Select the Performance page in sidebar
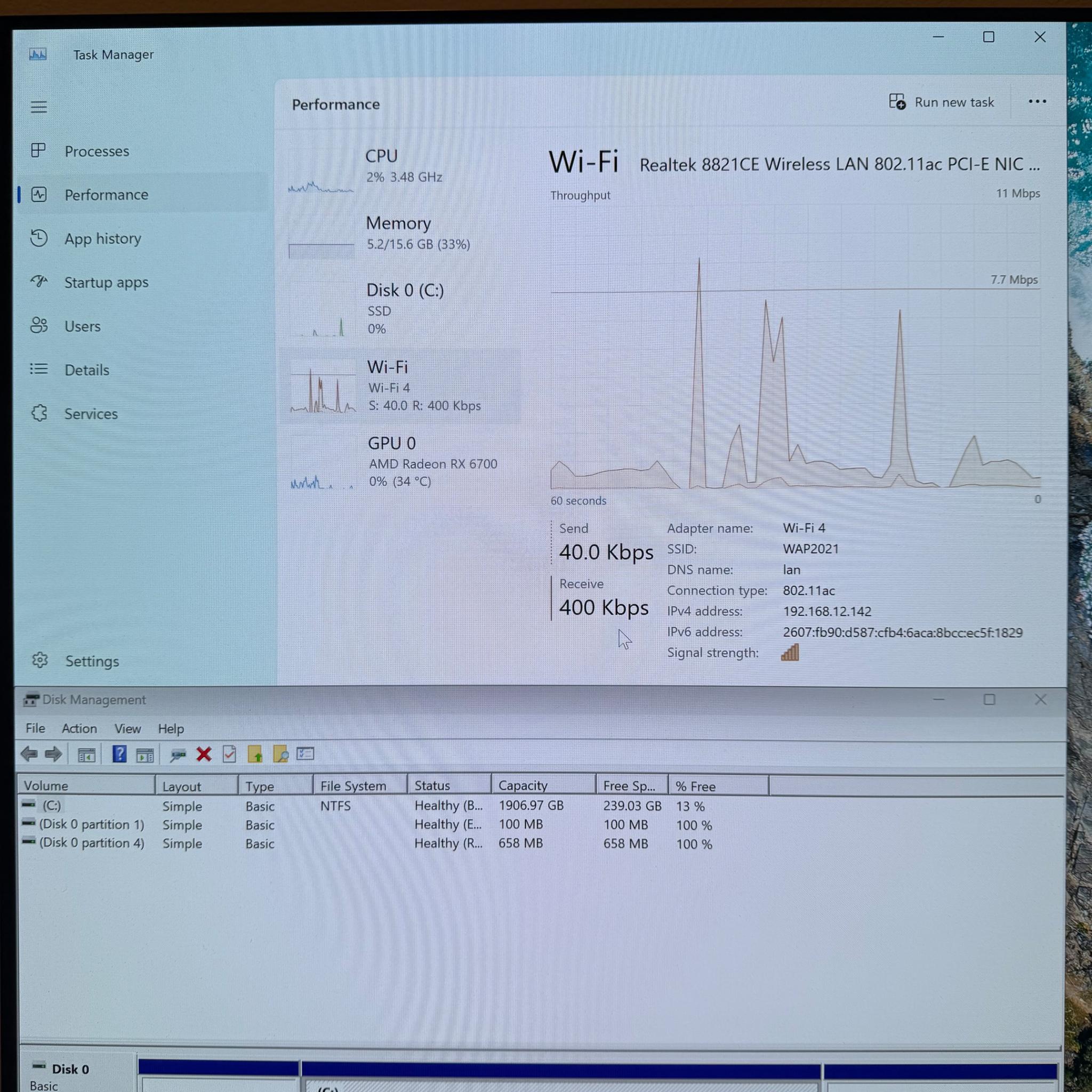Image resolution: width=1092 pixels, height=1092 pixels. pos(143,195)
